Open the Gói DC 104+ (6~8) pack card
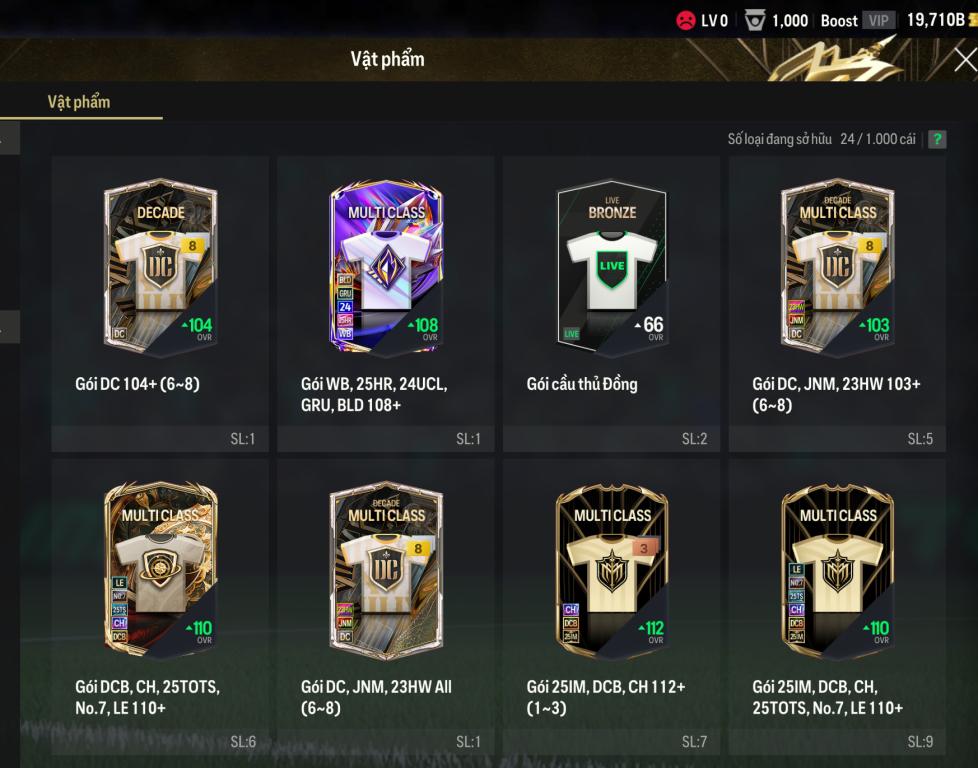The width and height of the screenshot is (978, 768). [x=160, y=304]
